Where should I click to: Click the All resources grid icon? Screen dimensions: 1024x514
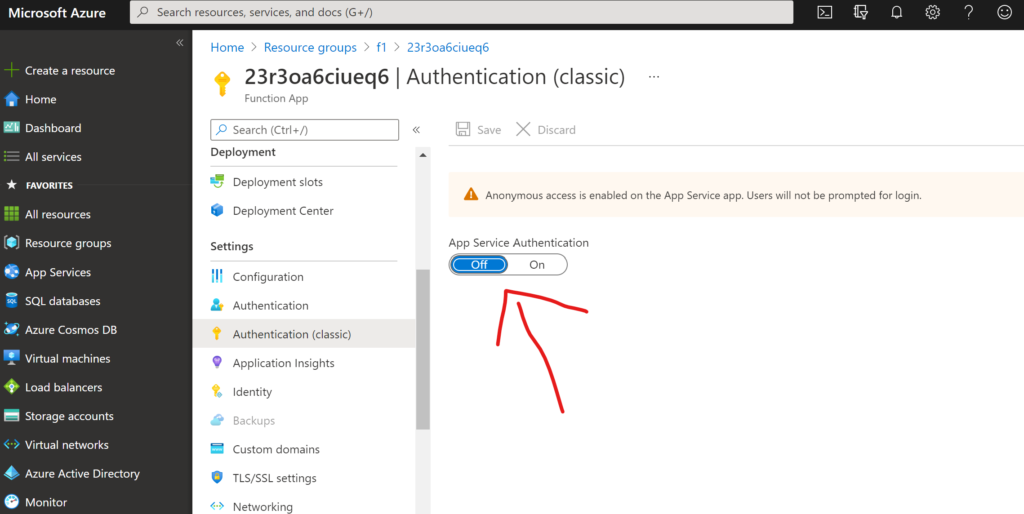11,214
